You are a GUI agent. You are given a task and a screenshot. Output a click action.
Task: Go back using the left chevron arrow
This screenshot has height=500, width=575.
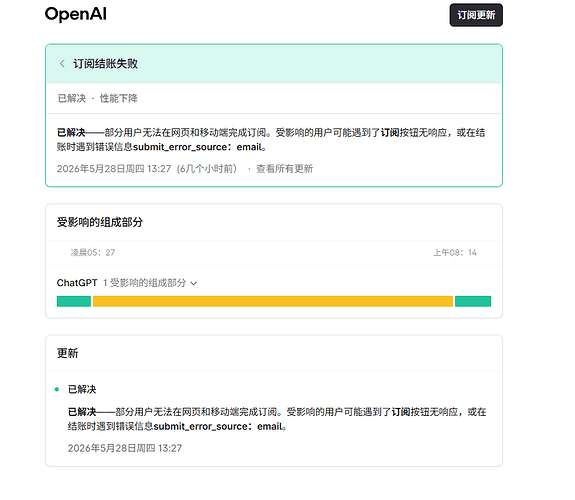point(62,63)
